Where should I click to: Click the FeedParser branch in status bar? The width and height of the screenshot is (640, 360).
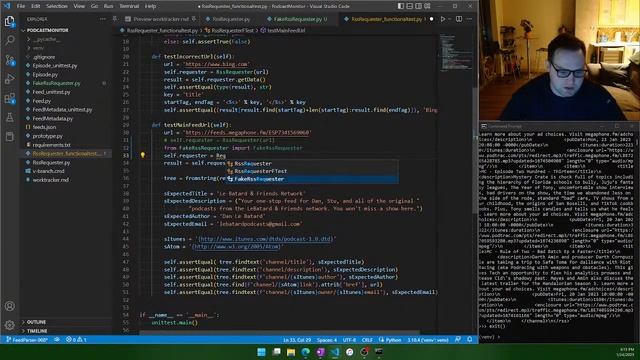(27, 340)
